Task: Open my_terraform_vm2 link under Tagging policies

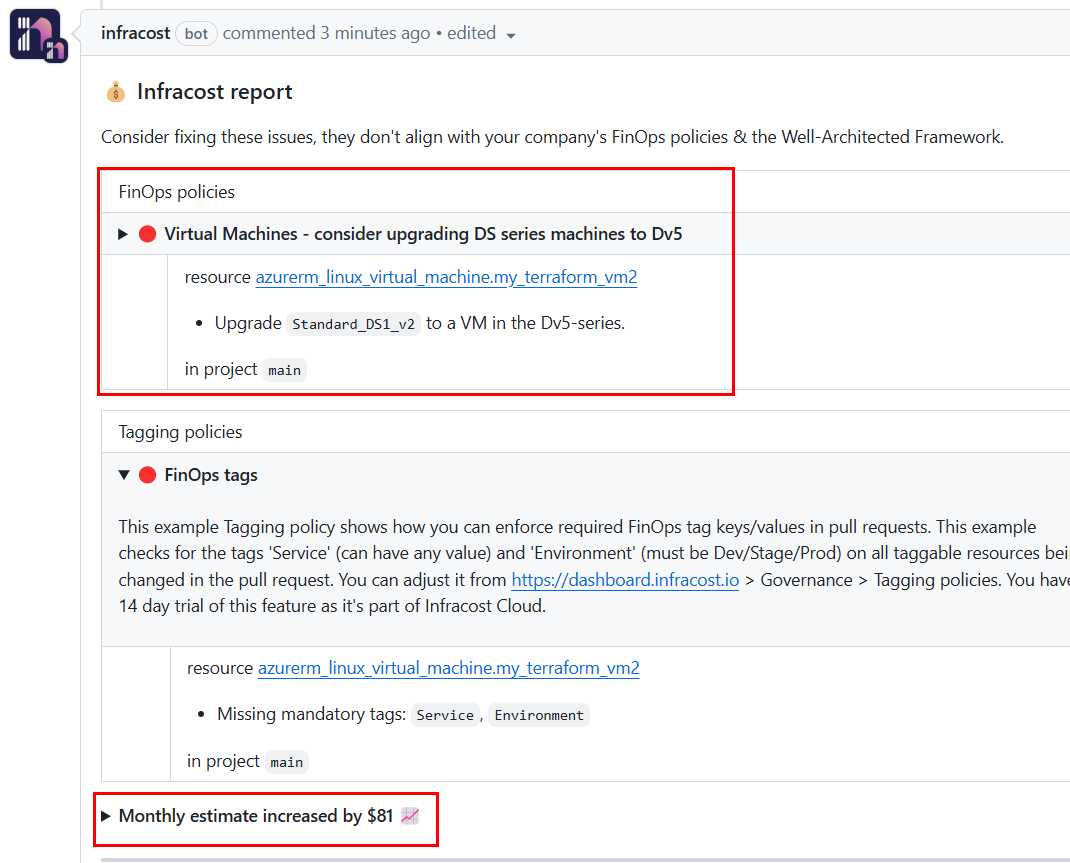Action: (448, 668)
